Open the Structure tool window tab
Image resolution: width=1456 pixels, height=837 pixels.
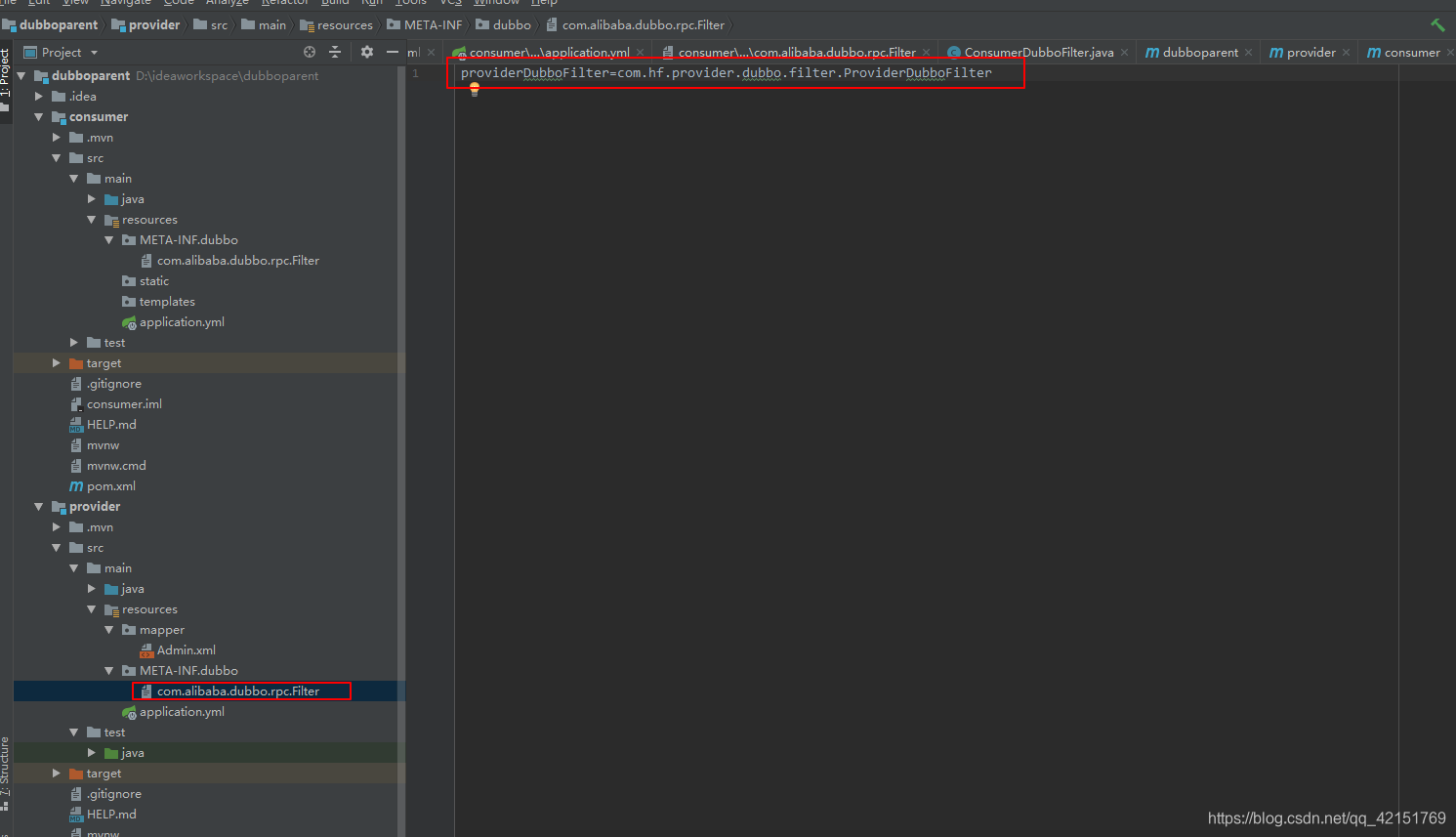5,774
